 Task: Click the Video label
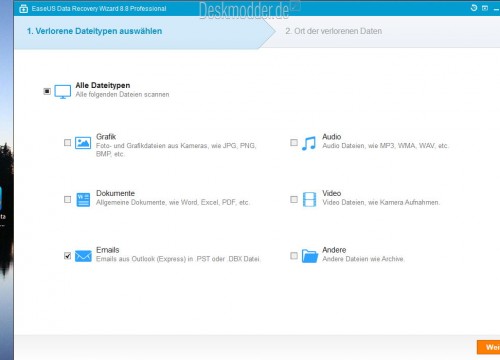[x=332, y=193]
